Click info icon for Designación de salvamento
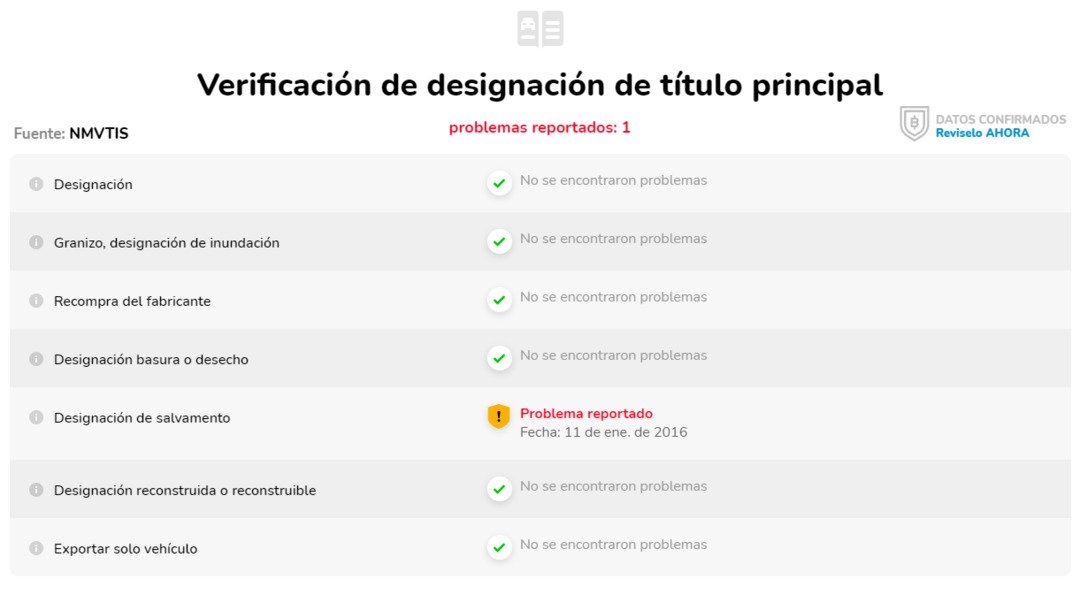The height and width of the screenshot is (595, 1080). coord(36,417)
